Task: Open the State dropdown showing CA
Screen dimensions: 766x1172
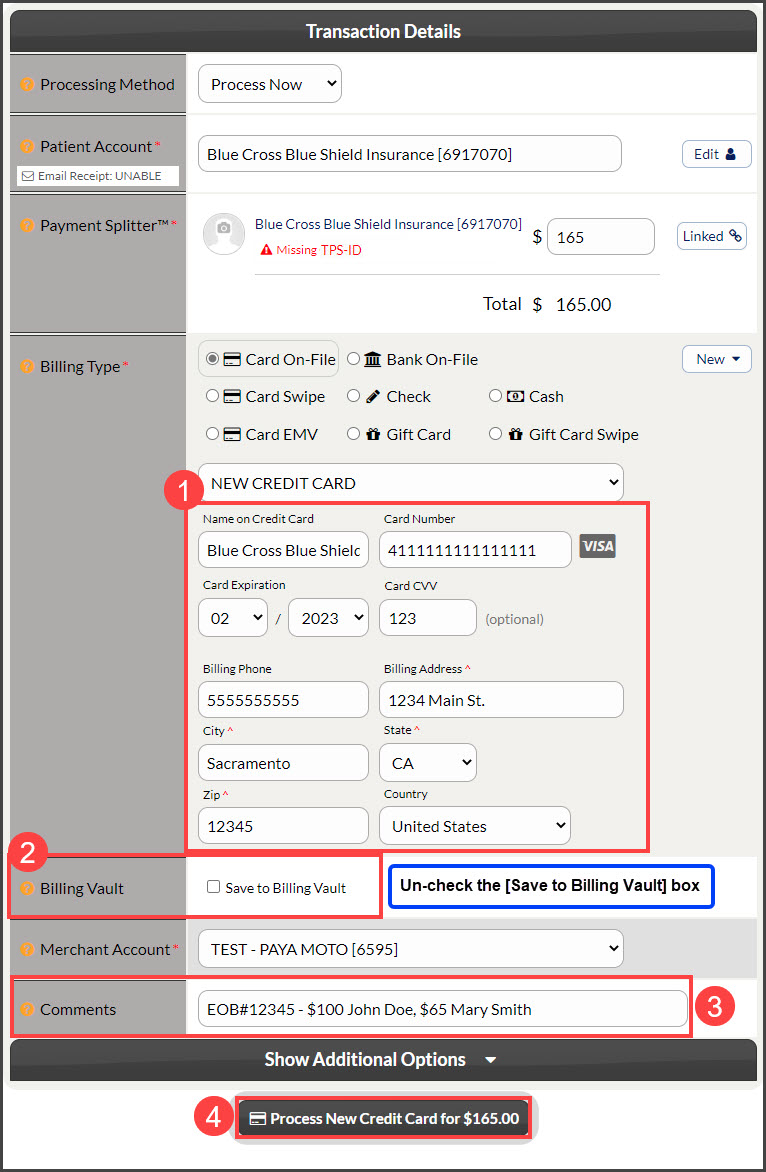Action: pyautogui.click(x=428, y=763)
